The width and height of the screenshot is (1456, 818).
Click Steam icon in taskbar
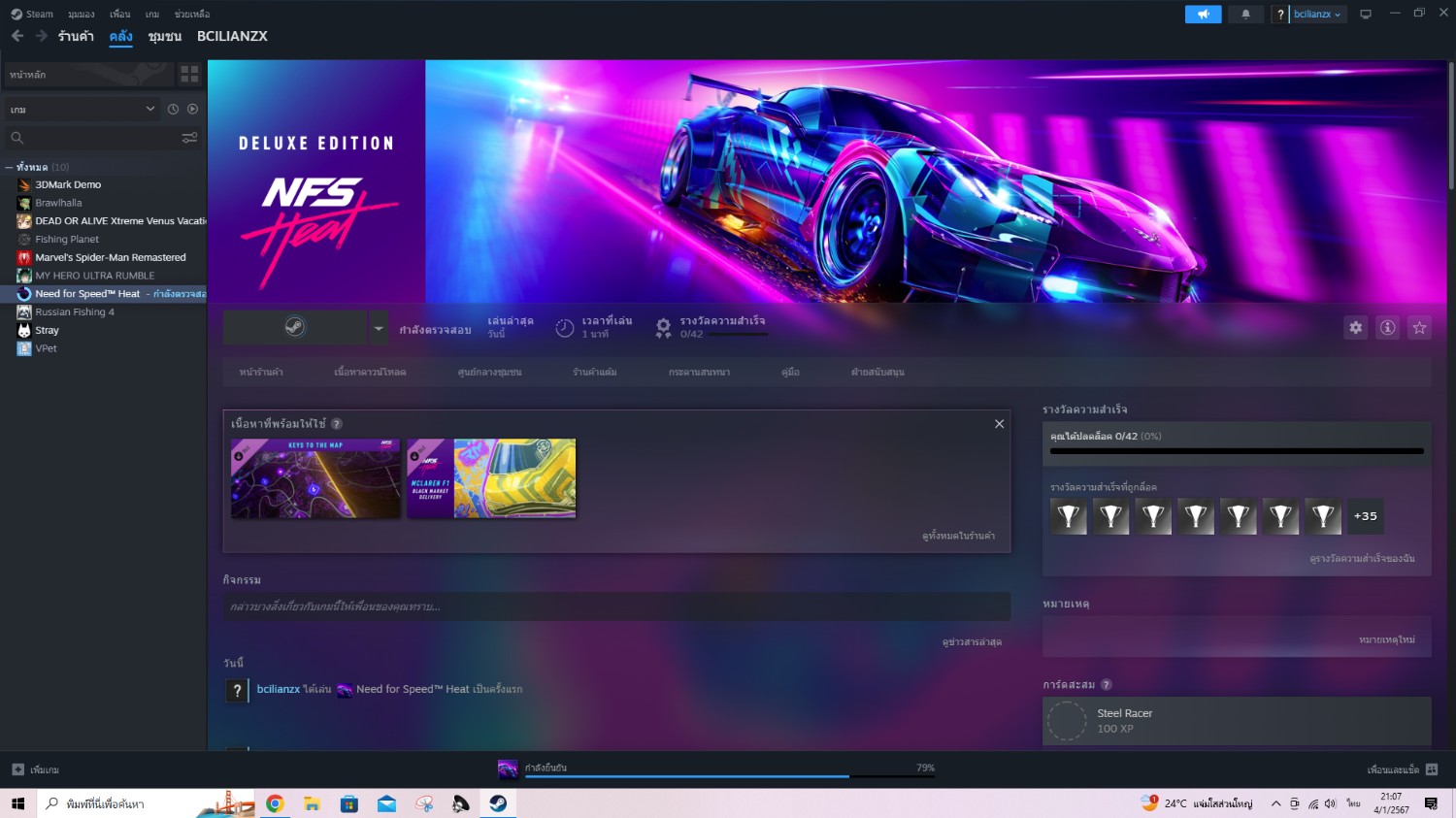pyautogui.click(x=498, y=803)
